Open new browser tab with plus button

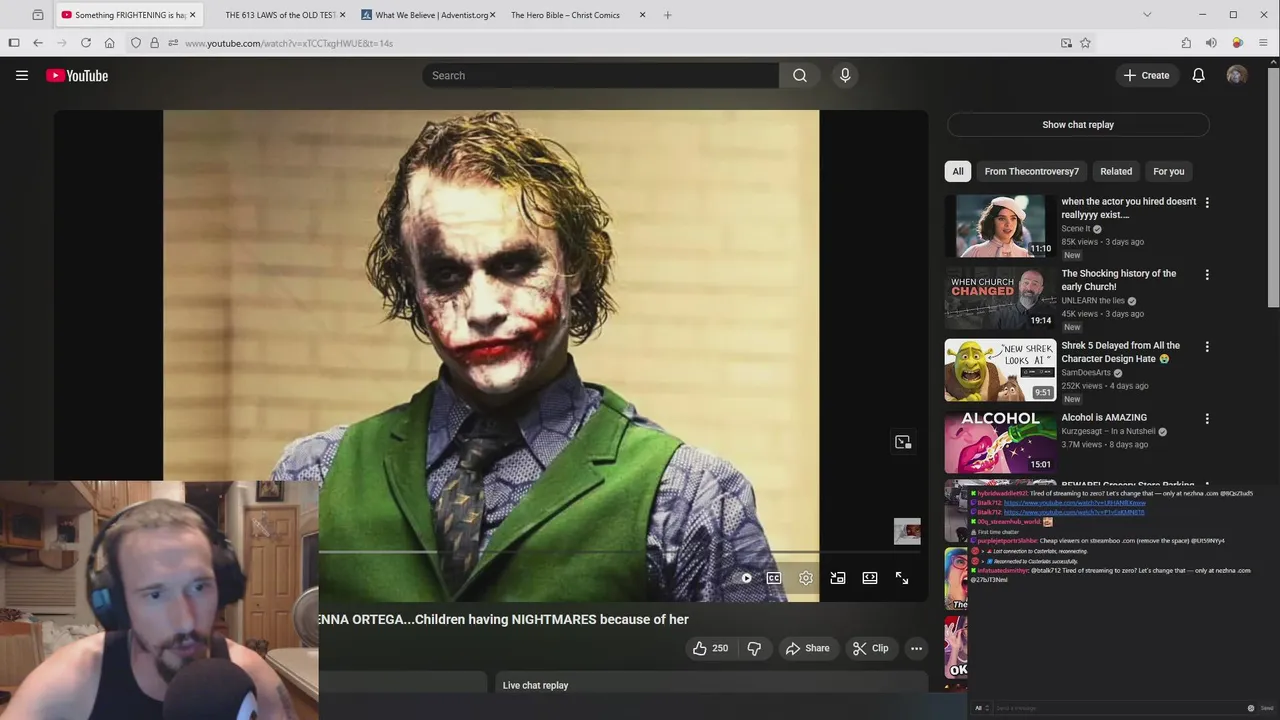pyautogui.click(x=667, y=15)
